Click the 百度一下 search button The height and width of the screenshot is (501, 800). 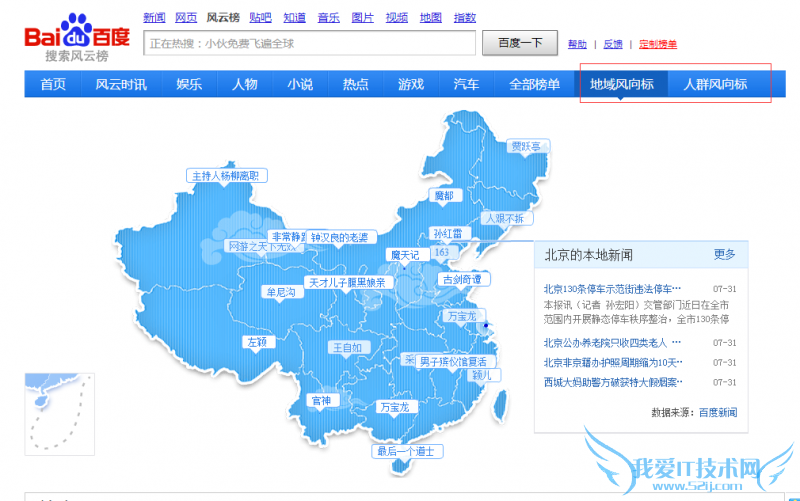[x=520, y=43]
